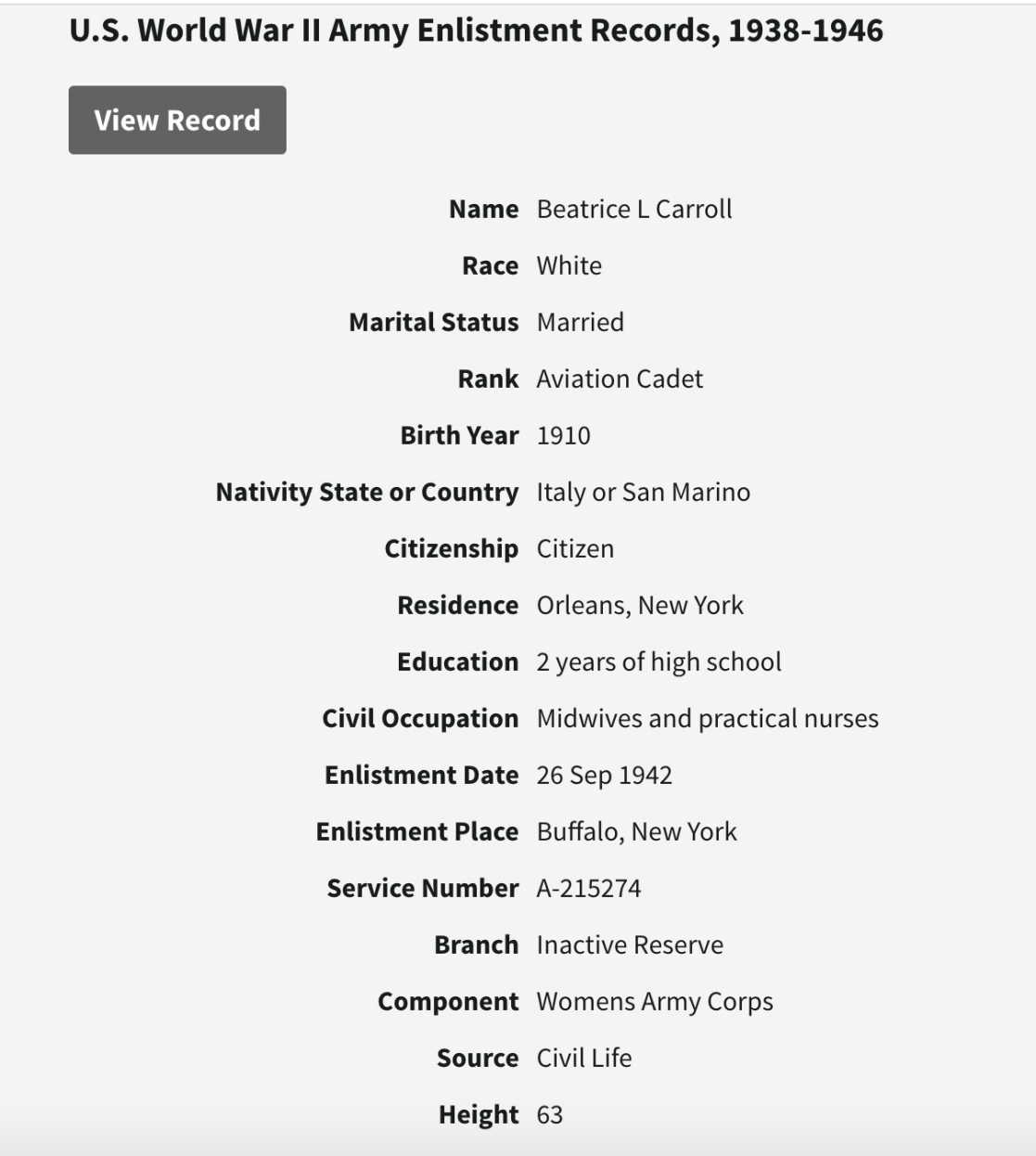Click the Nativity State or Country label
Image resolution: width=1036 pixels, height=1156 pixels.
coord(367,493)
